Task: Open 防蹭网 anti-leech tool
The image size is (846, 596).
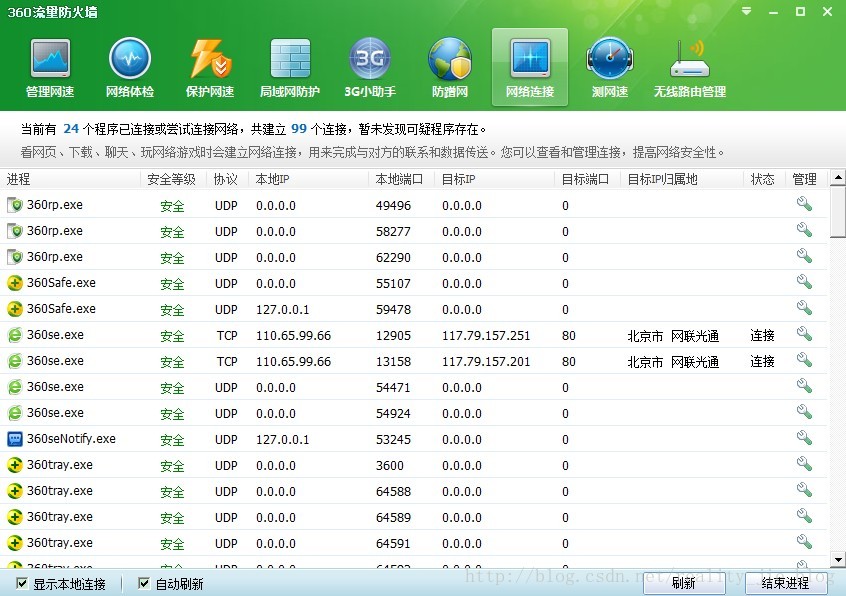Action: 449,68
